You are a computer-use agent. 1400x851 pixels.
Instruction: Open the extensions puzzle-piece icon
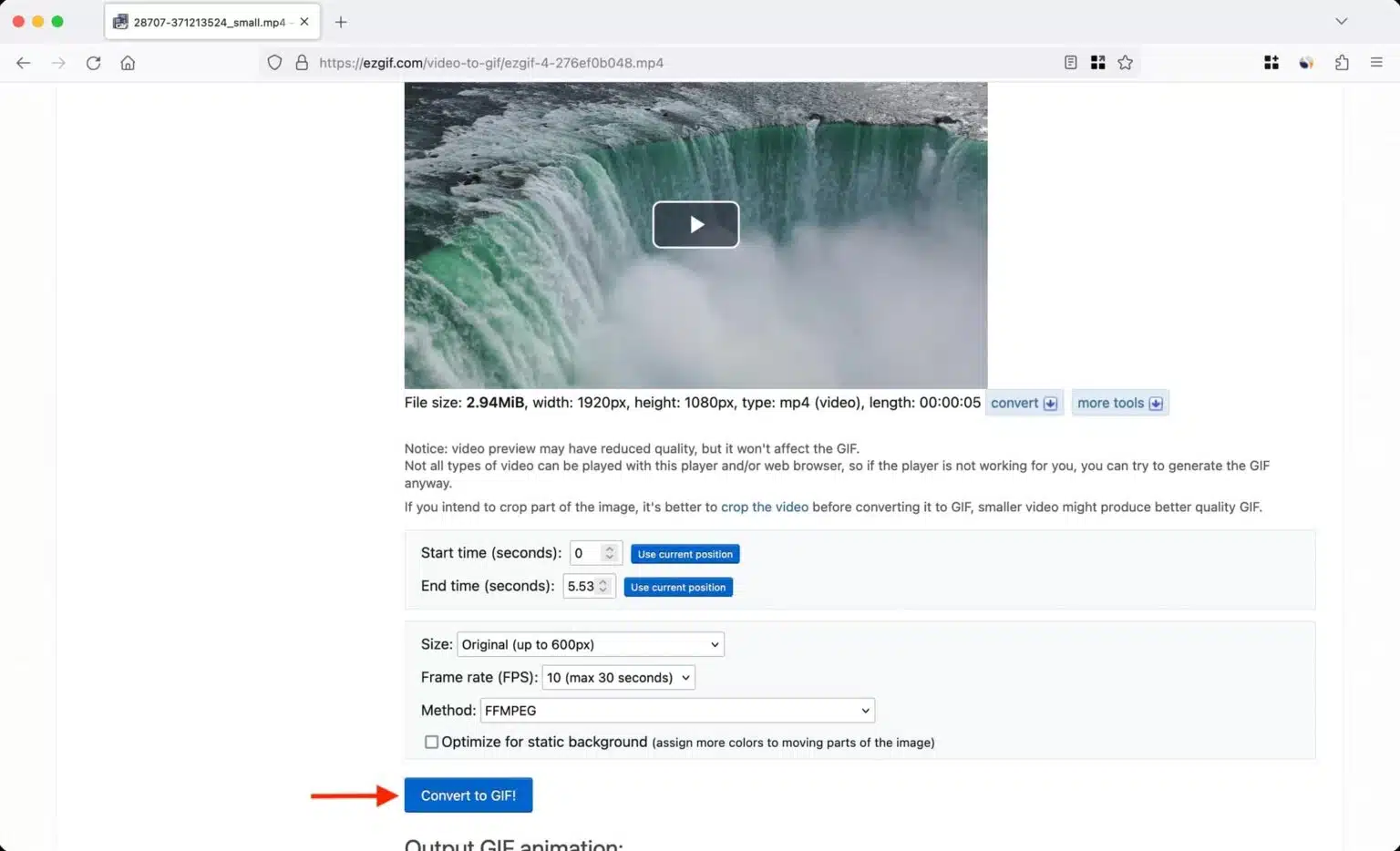point(1341,62)
